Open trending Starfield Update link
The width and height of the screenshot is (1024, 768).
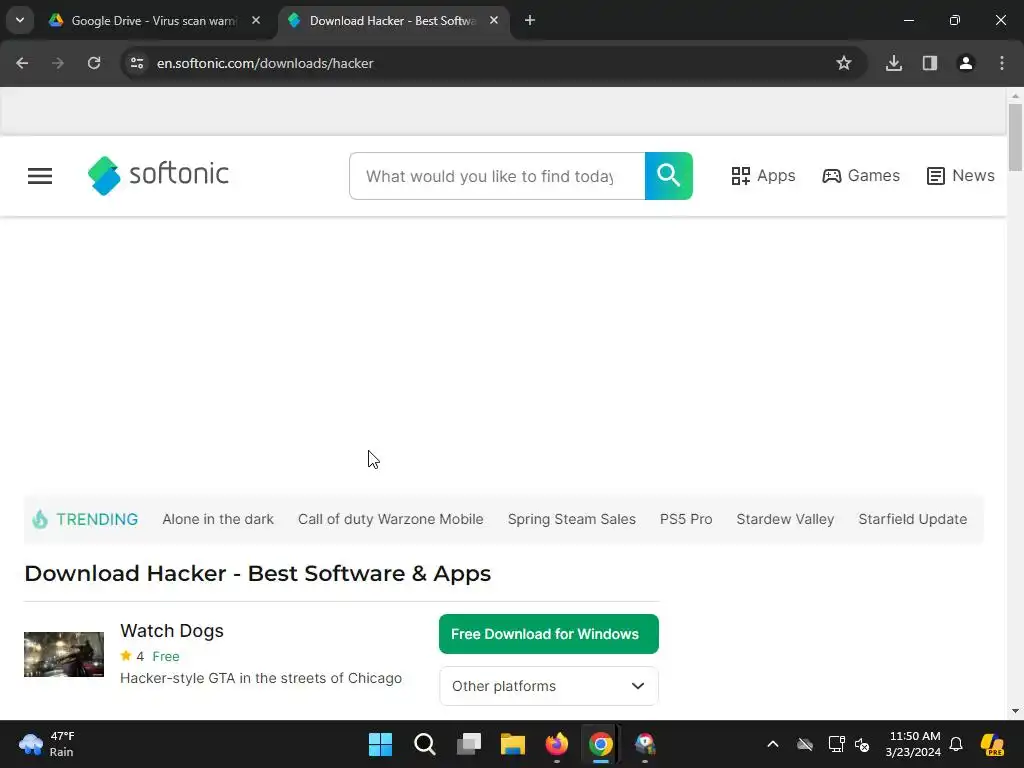(912, 519)
